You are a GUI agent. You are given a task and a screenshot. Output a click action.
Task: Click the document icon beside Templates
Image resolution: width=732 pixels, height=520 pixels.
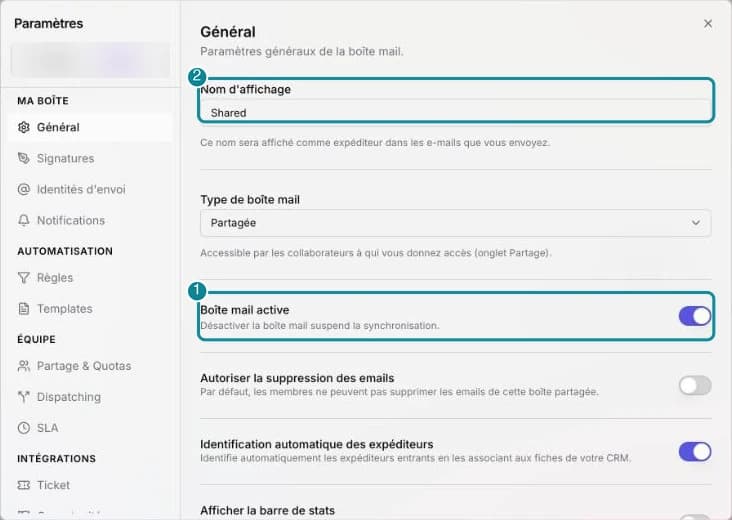(x=23, y=309)
